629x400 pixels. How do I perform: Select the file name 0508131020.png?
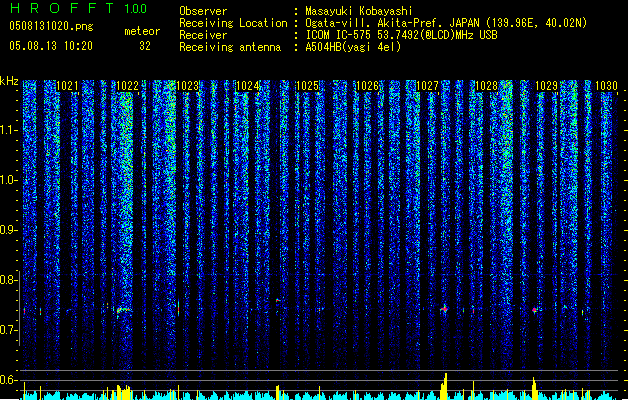coord(51,26)
